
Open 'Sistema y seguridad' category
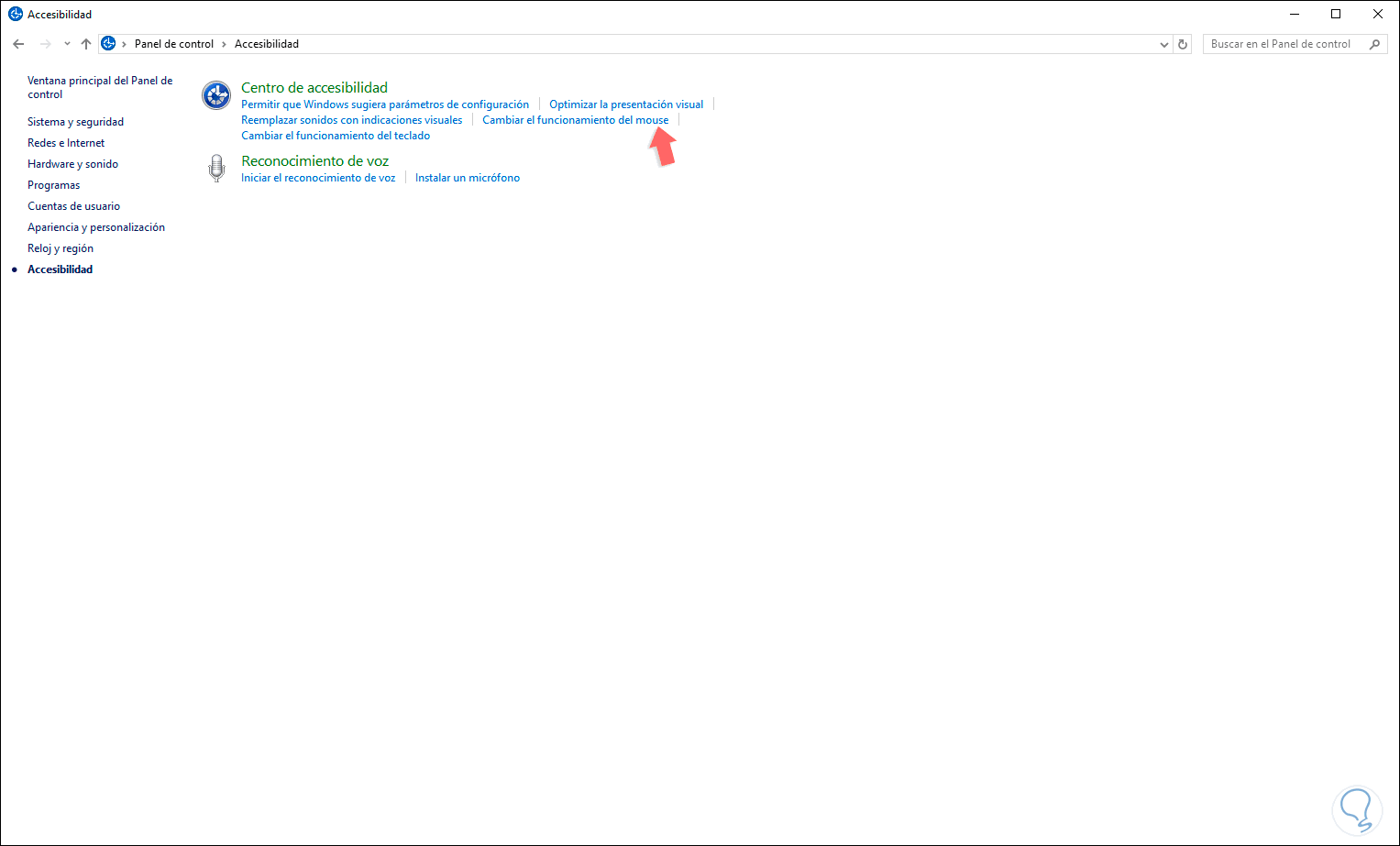point(75,122)
